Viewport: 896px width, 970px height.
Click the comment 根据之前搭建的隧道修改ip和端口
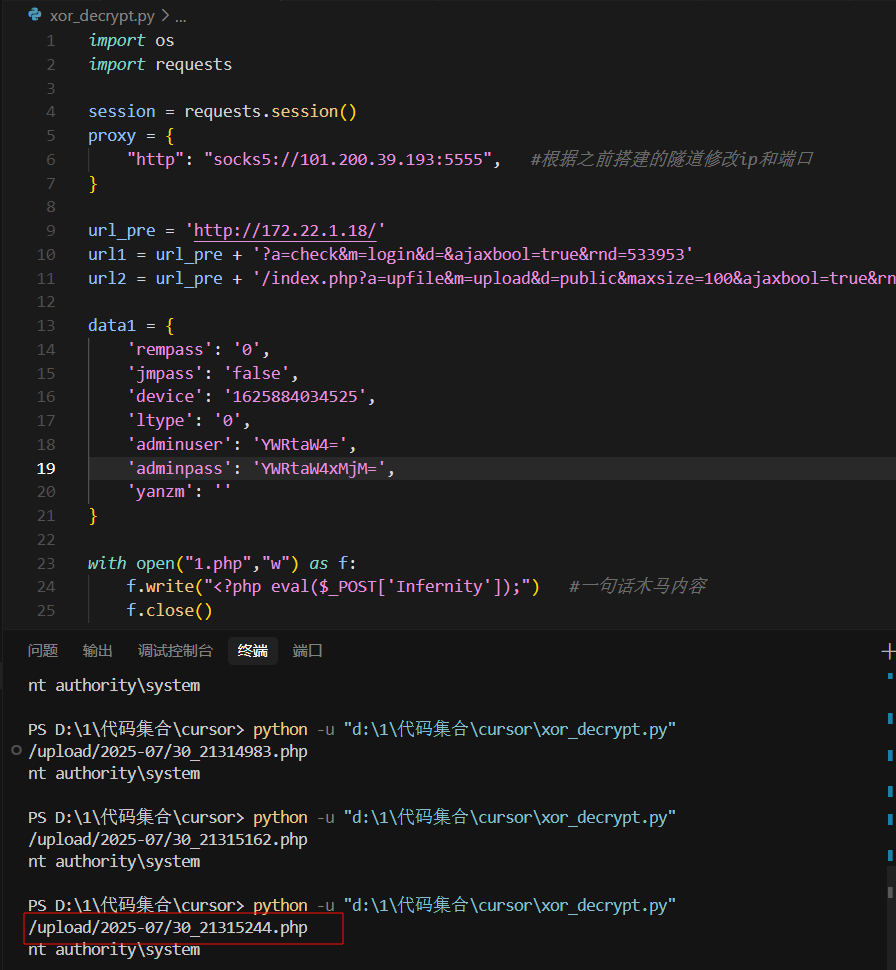(672, 159)
